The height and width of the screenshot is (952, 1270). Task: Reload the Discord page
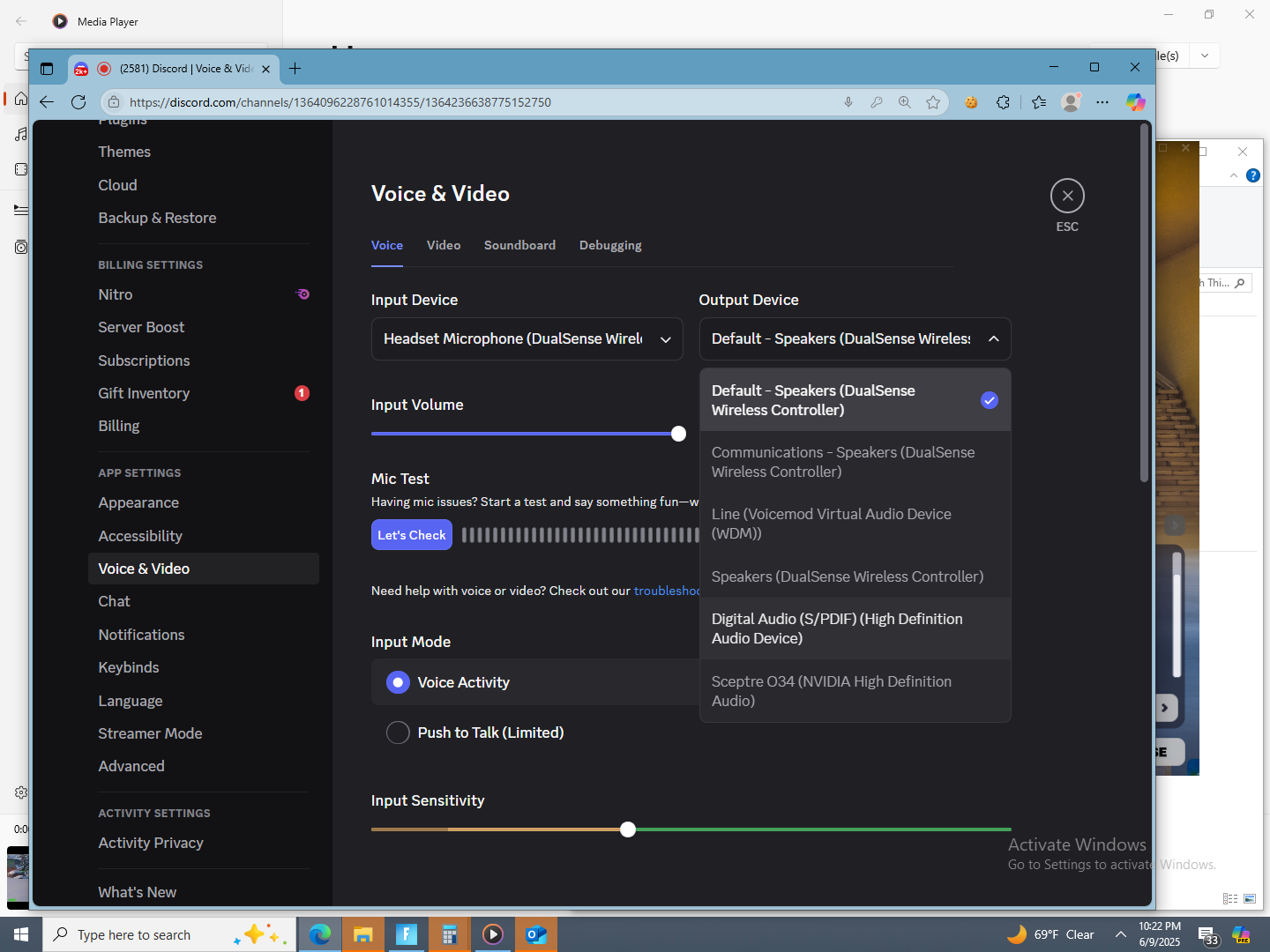click(x=78, y=102)
